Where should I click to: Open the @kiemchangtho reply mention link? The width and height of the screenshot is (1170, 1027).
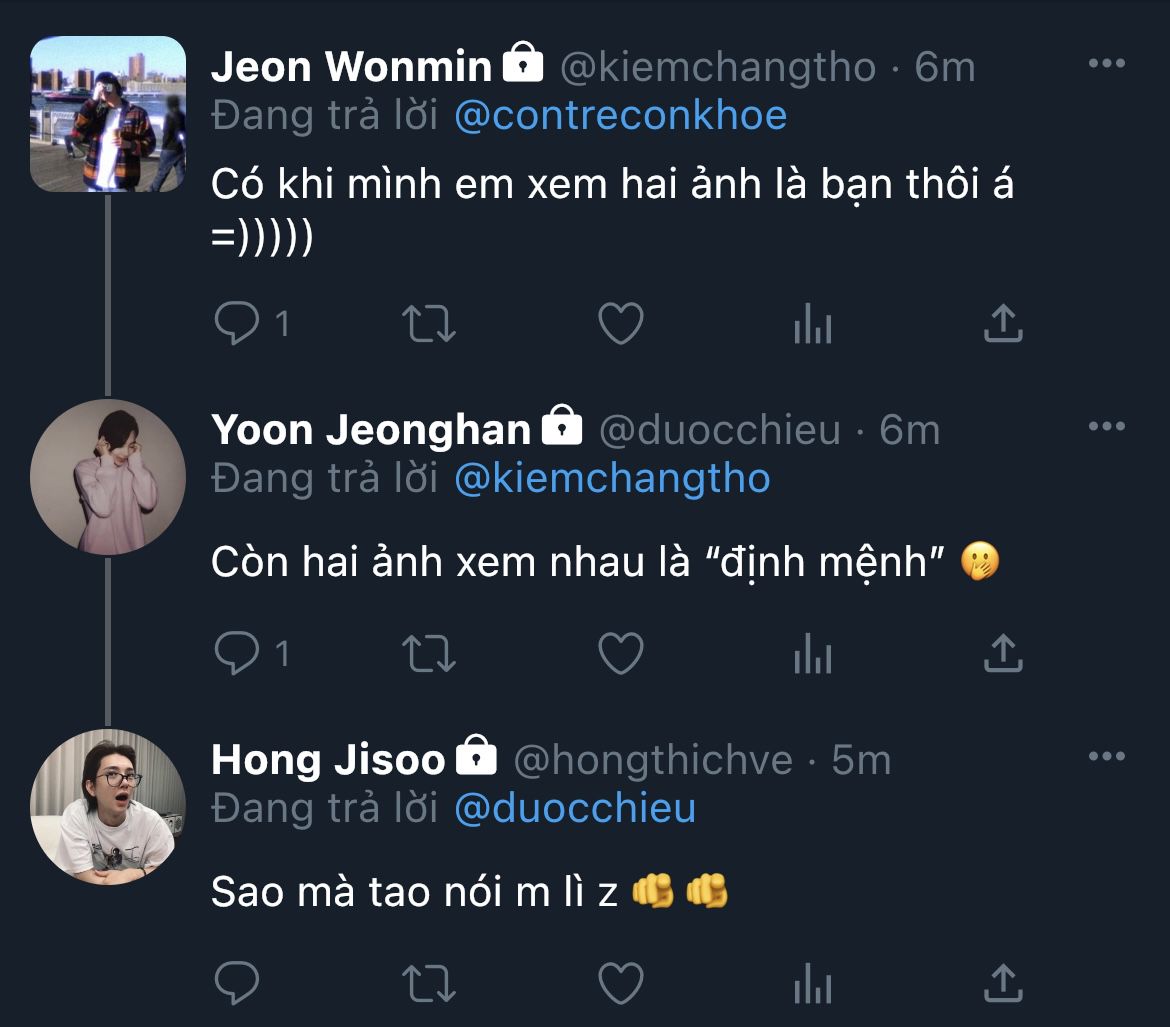pyautogui.click(x=612, y=479)
